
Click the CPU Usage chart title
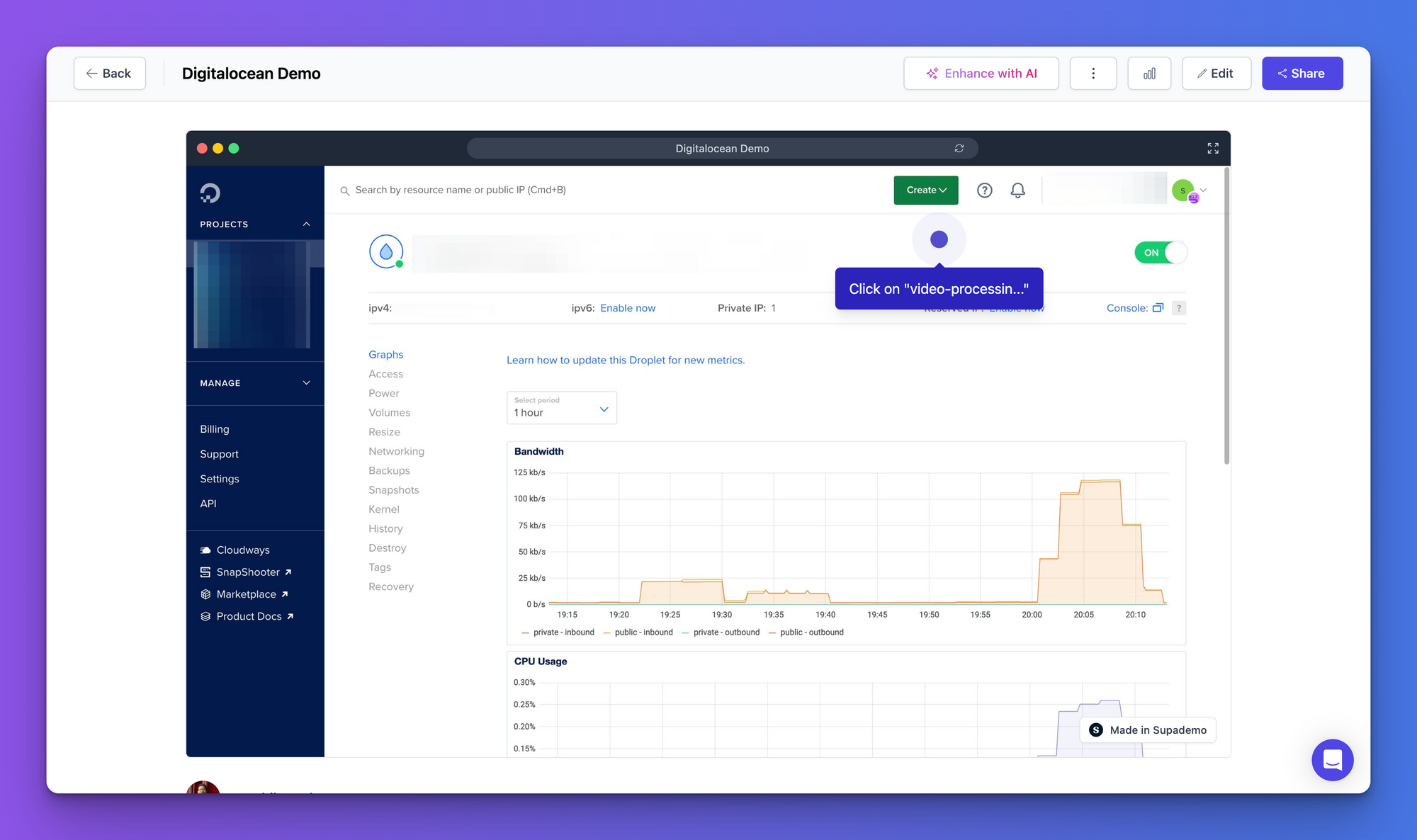click(x=541, y=662)
